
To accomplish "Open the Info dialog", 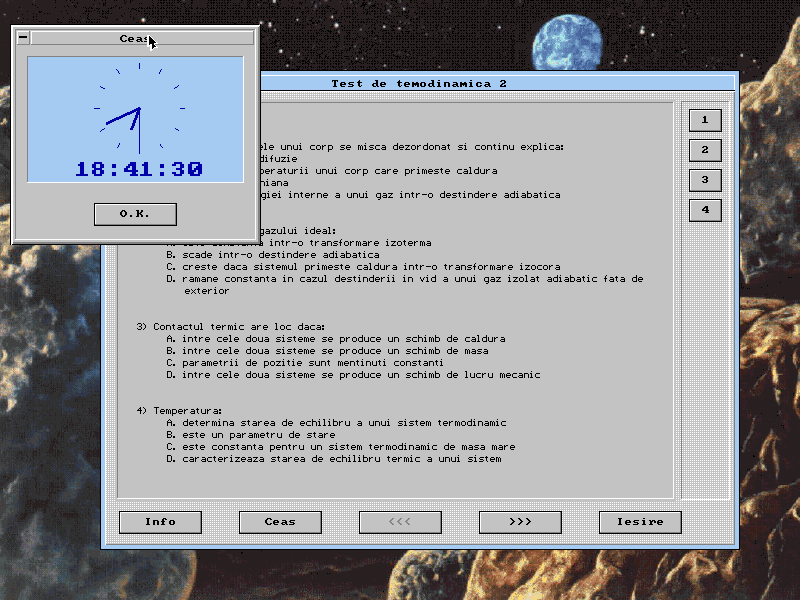I will [160, 522].
